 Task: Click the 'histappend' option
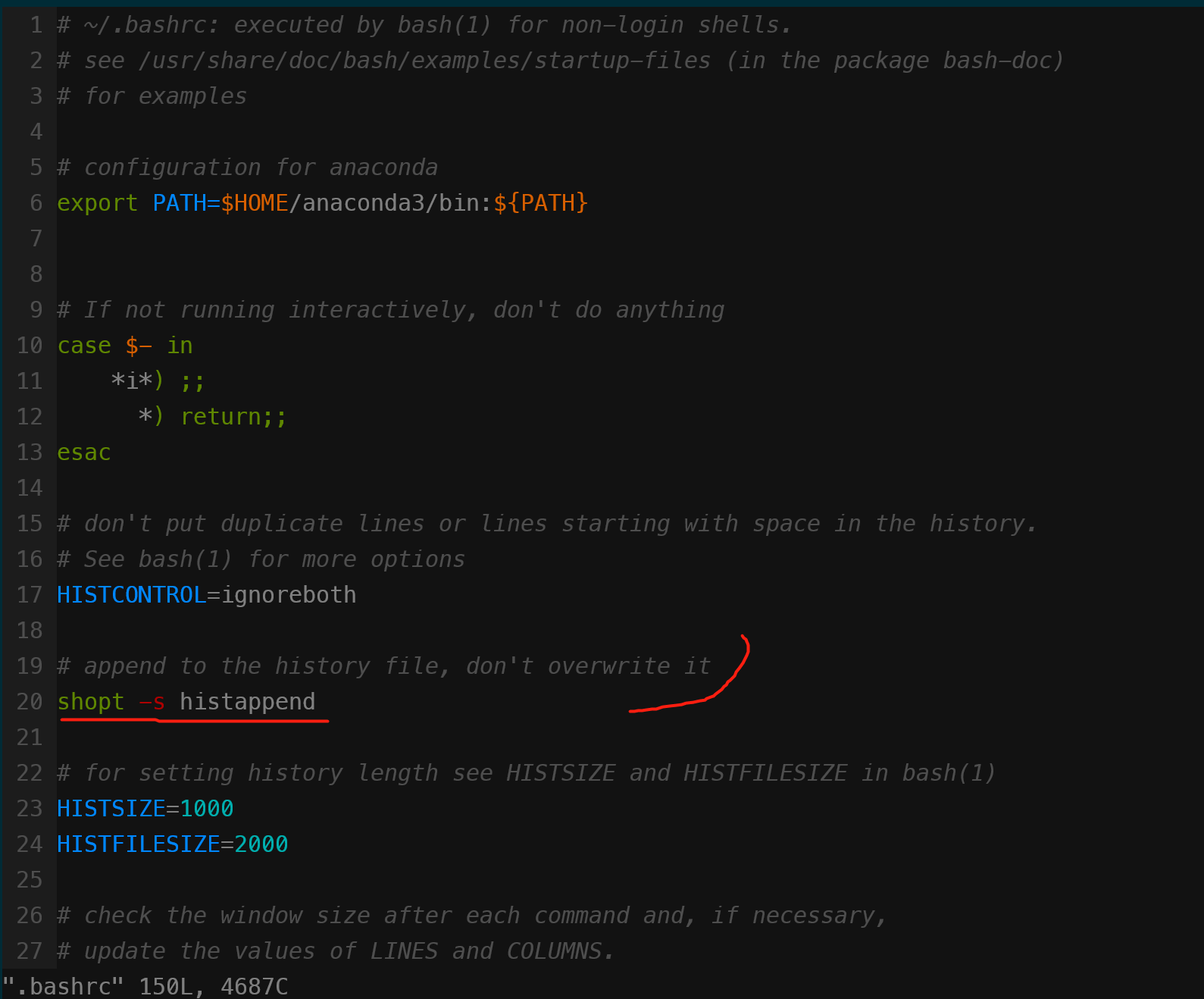tap(248, 702)
